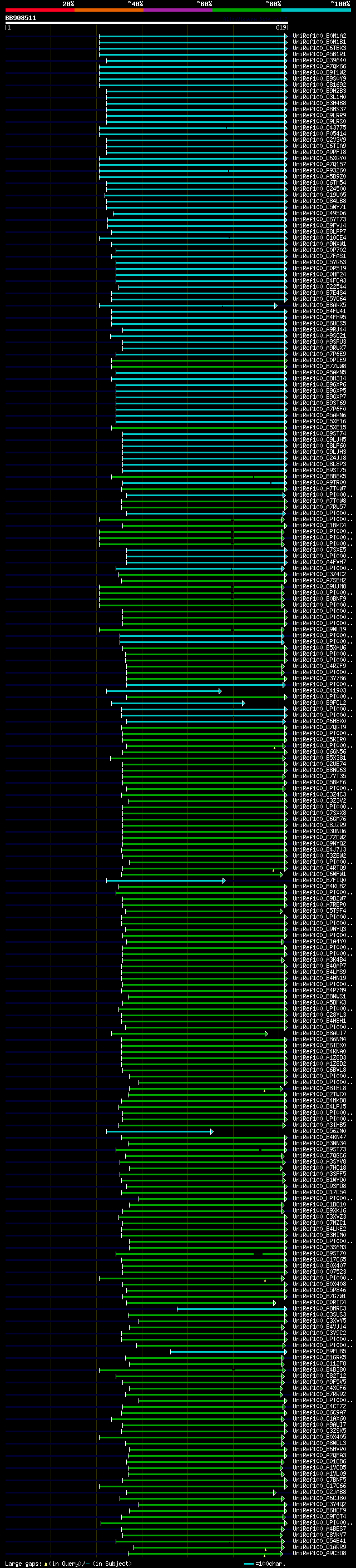Select the UniRef100_O49506 label

click(x=319, y=213)
